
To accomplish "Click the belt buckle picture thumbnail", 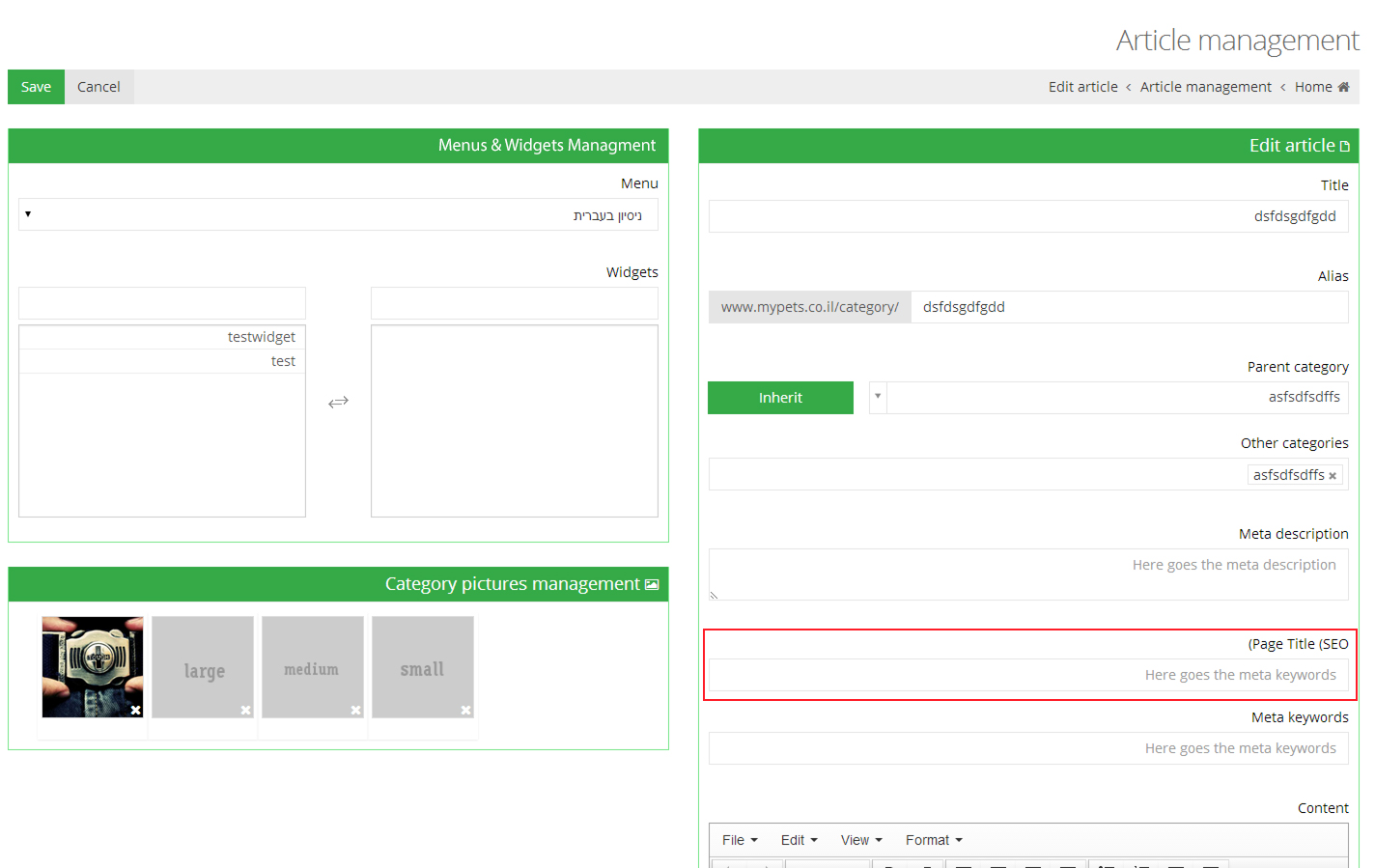I will point(93,667).
